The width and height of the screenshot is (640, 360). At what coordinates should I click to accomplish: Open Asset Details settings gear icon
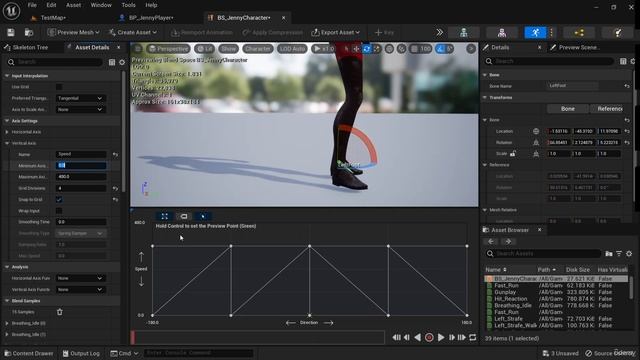pyautogui.click(x=122, y=62)
